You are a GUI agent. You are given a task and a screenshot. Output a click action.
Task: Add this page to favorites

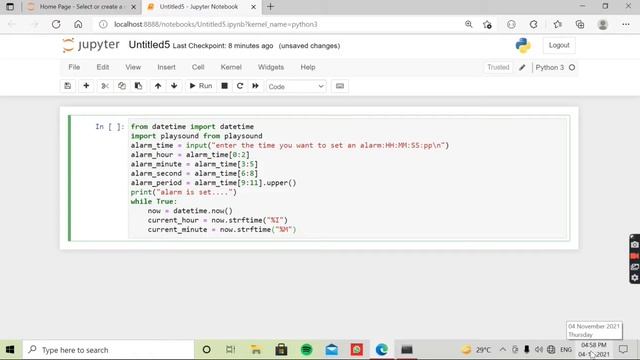tap(487, 24)
